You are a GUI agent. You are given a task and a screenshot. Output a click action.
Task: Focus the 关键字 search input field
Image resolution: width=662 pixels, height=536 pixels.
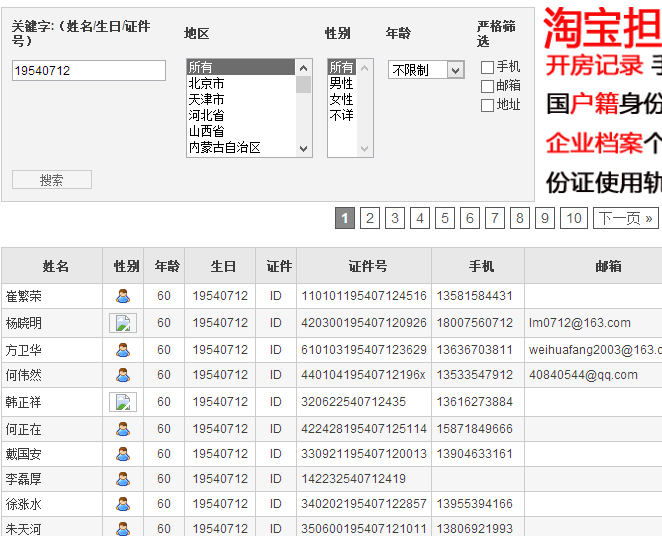[89, 71]
